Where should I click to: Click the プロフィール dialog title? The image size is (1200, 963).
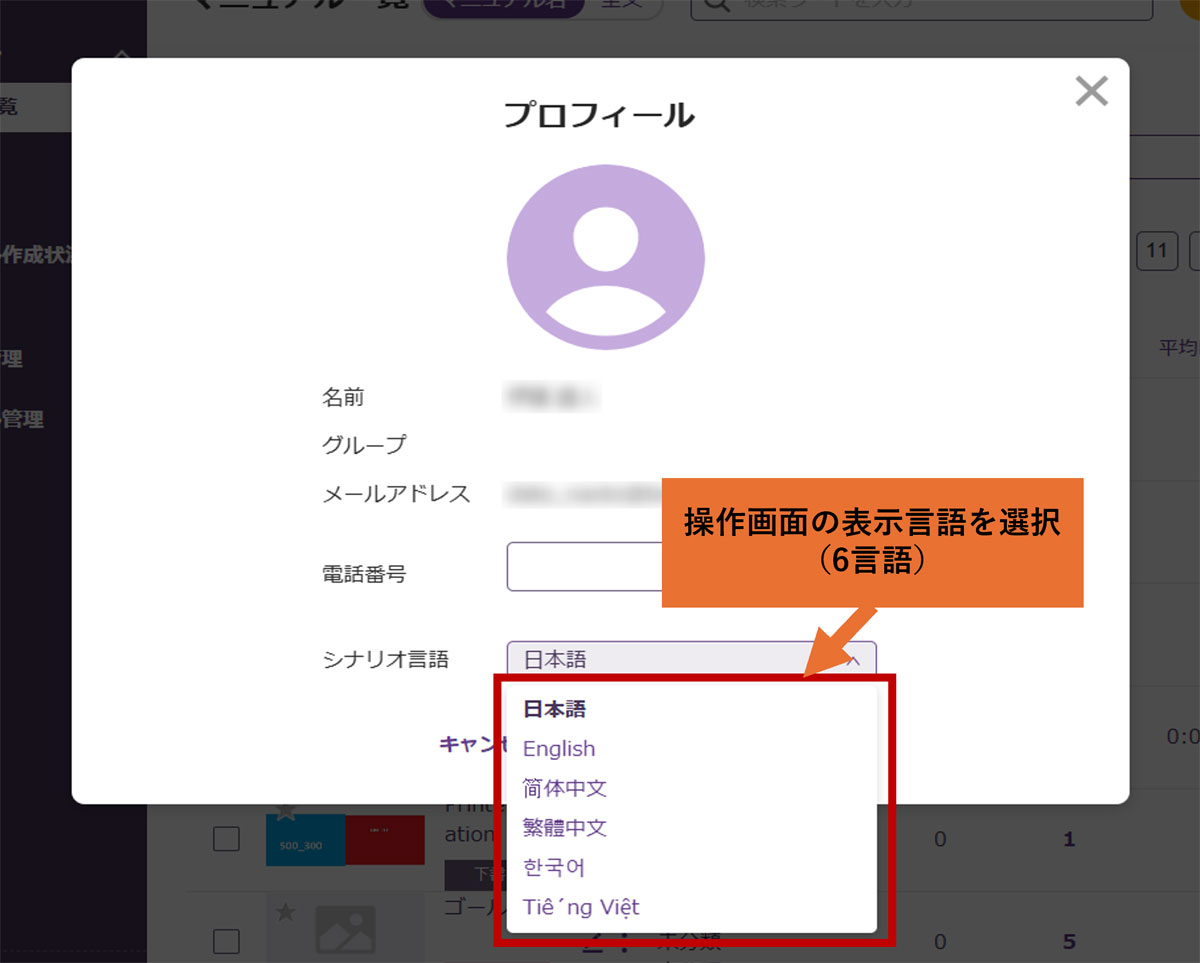(598, 115)
